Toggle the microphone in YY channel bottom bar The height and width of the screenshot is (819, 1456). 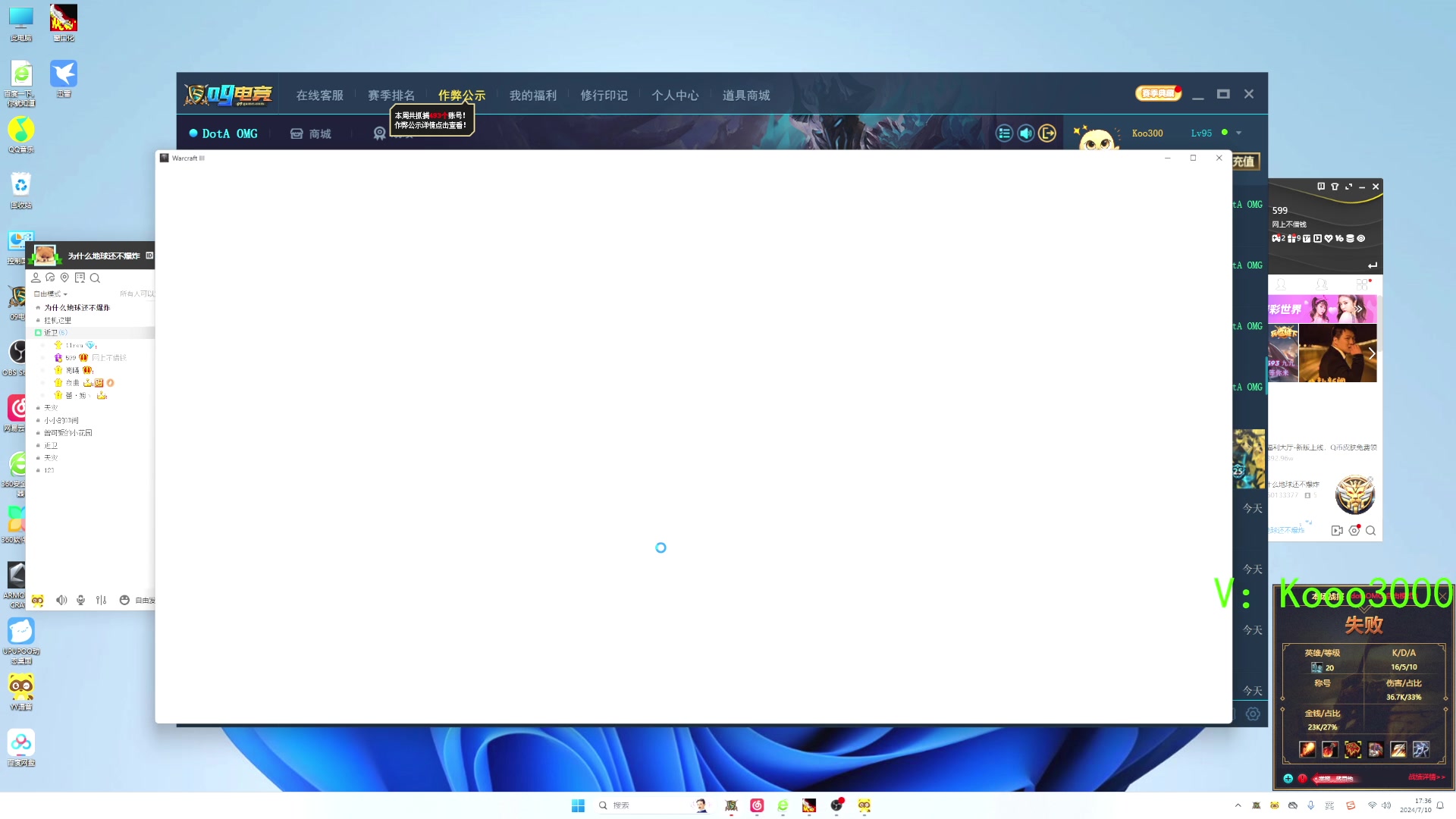coord(80,600)
